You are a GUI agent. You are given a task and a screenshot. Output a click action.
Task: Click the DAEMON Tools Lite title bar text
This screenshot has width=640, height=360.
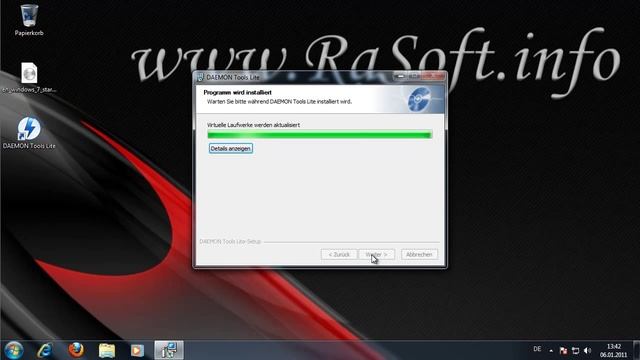pyautogui.click(x=233, y=77)
